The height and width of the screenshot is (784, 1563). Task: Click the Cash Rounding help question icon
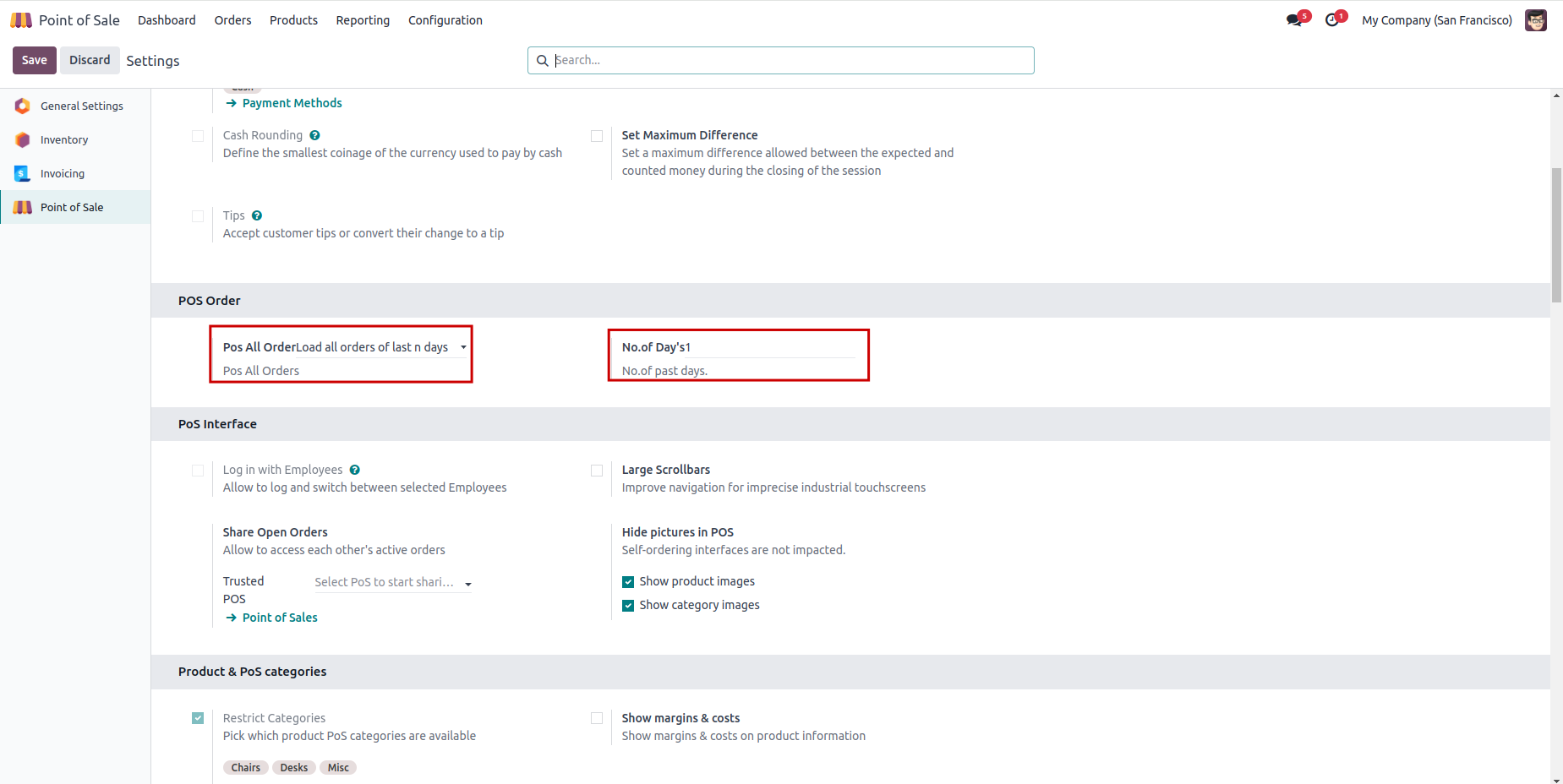click(x=314, y=135)
